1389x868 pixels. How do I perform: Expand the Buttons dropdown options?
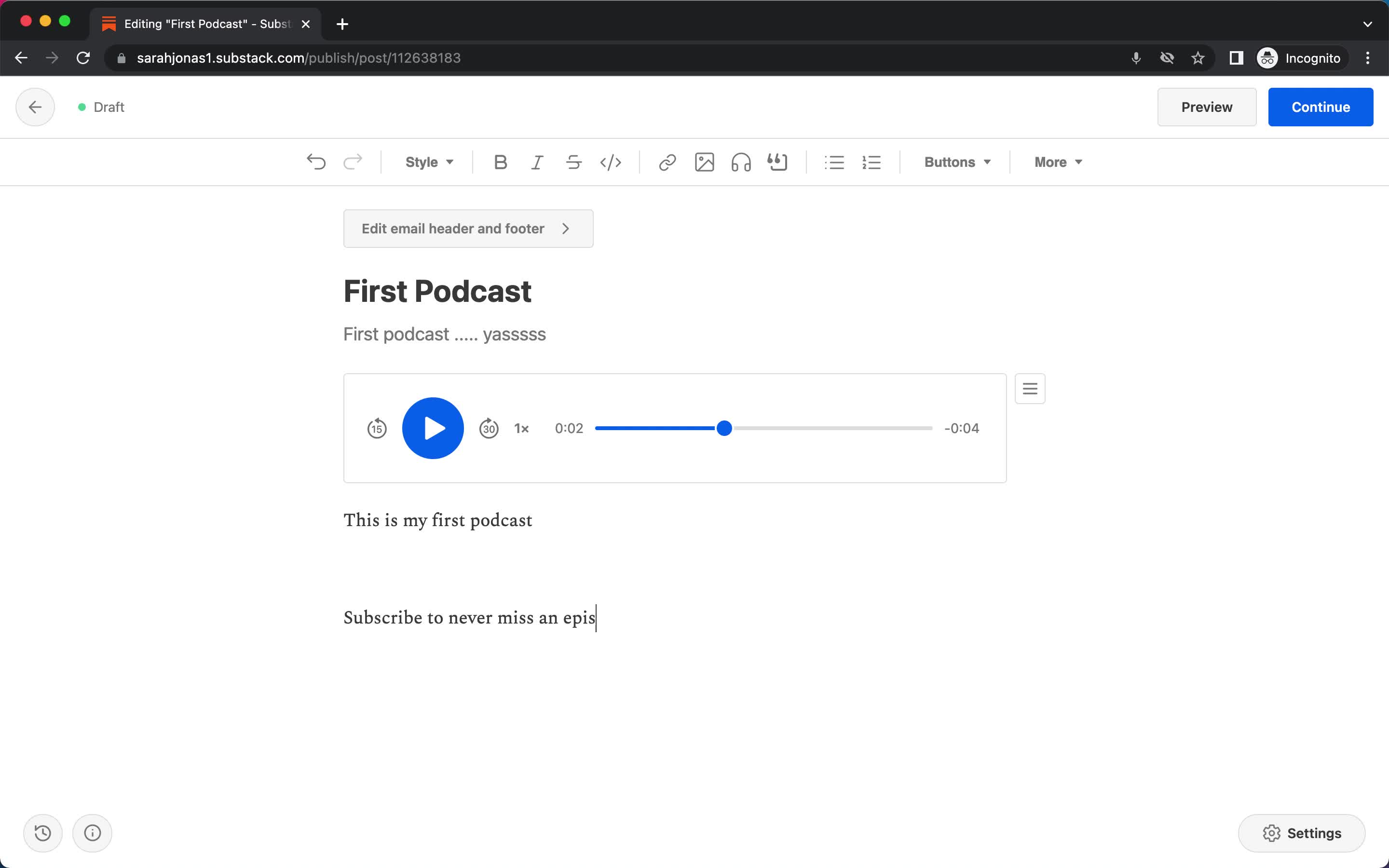956,161
